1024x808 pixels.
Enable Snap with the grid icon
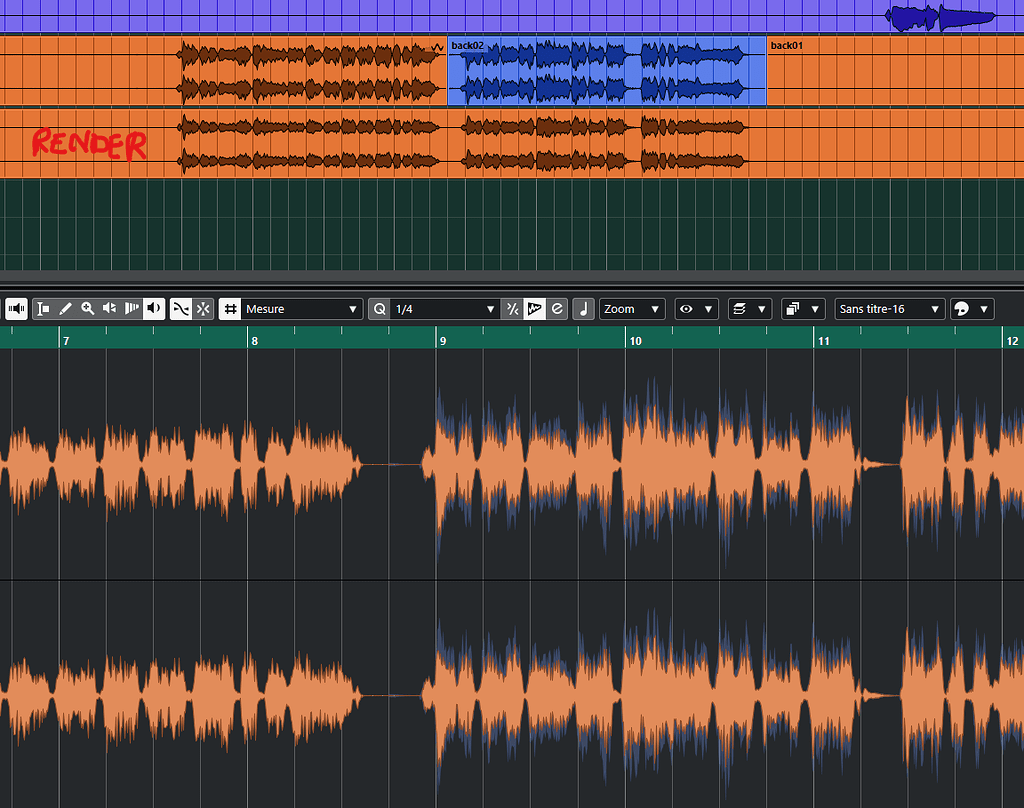[x=230, y=308]
